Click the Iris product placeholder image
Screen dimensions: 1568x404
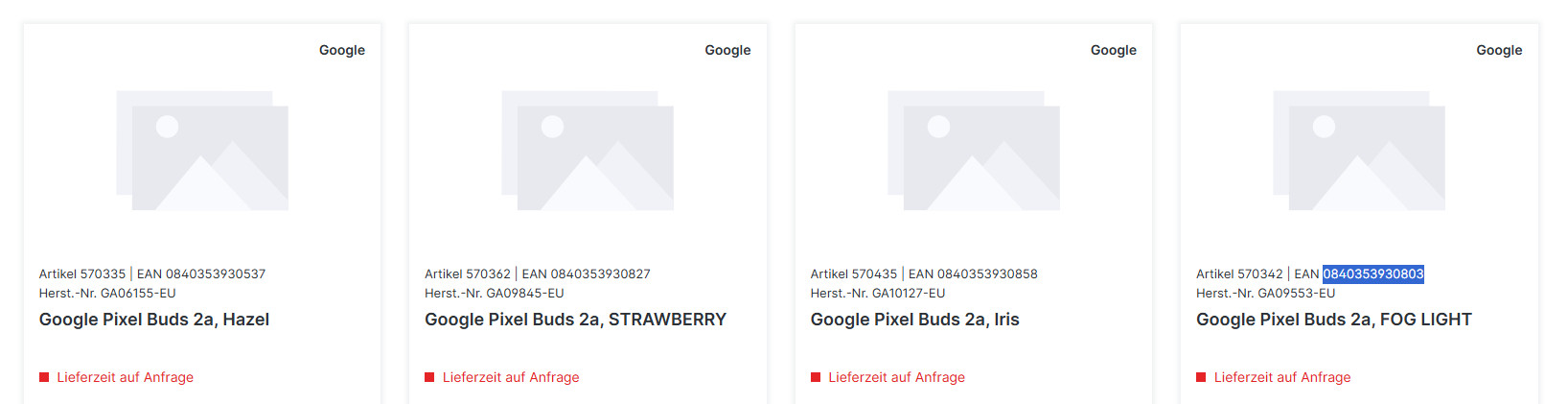click(974, 151)
